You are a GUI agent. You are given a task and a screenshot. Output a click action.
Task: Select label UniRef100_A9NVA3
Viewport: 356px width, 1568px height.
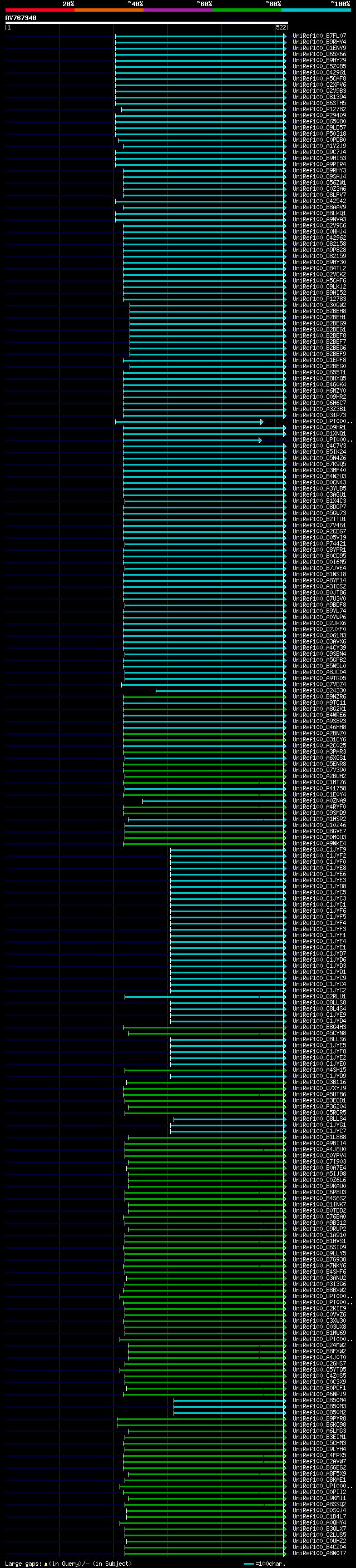(x=319, y=219)
